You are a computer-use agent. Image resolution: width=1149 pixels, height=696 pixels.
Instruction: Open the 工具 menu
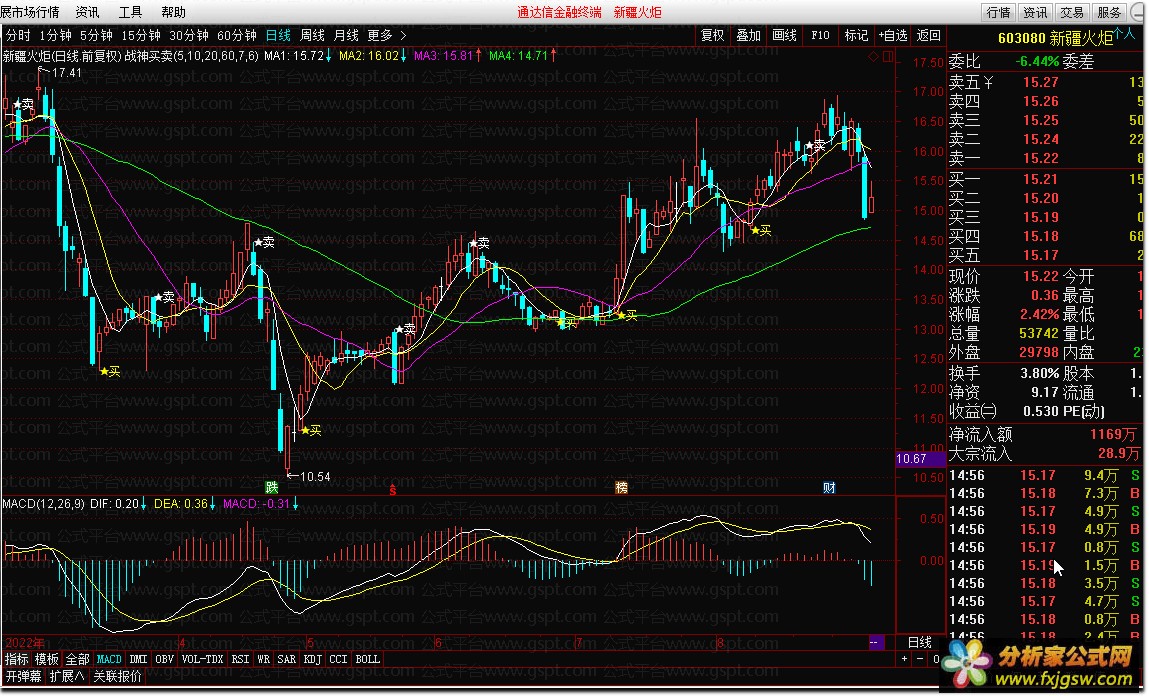(x=130, y=12)
